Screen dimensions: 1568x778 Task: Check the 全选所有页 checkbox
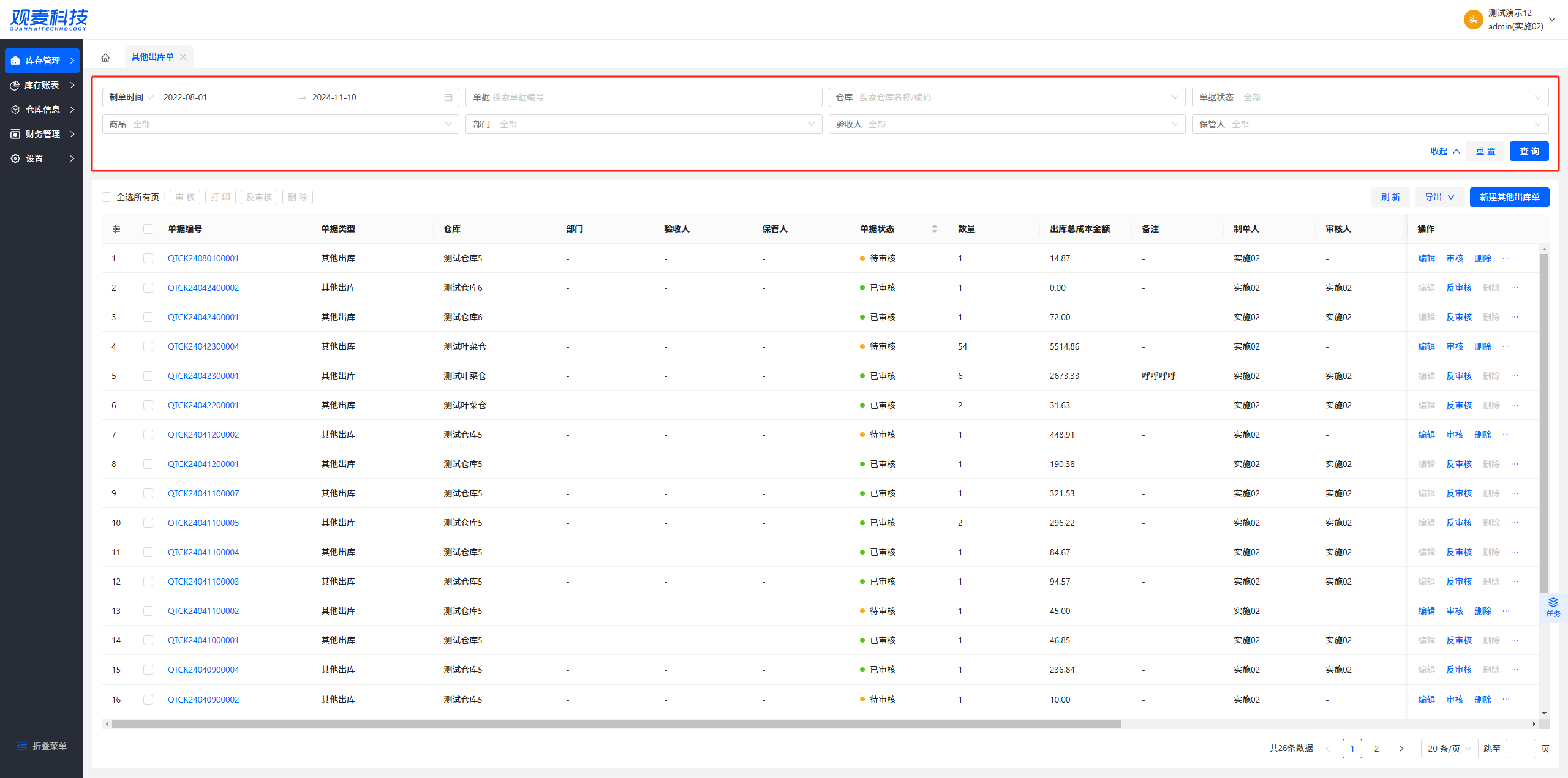tap(107, 197)
